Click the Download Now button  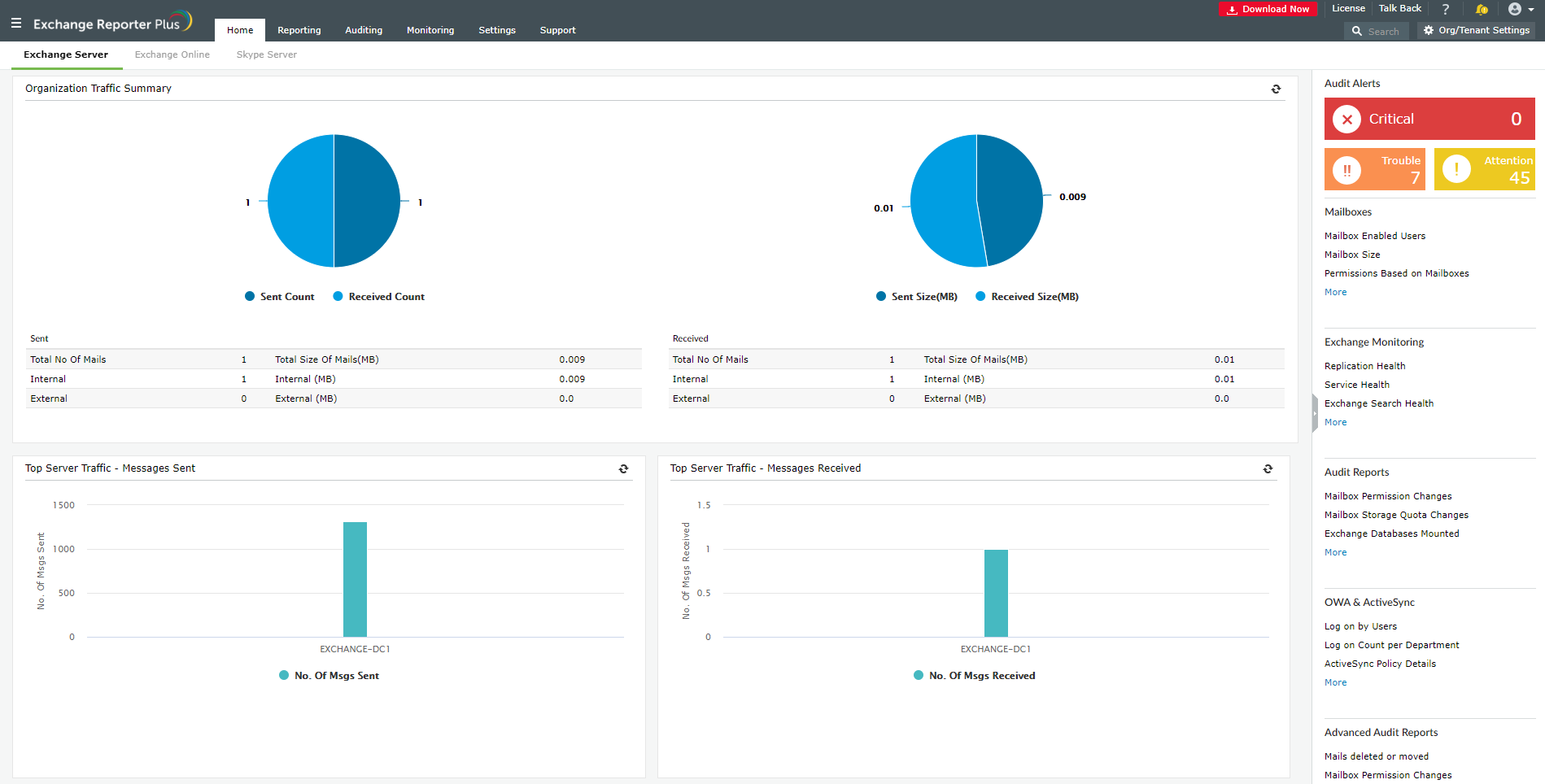[x=1268, y=9]
